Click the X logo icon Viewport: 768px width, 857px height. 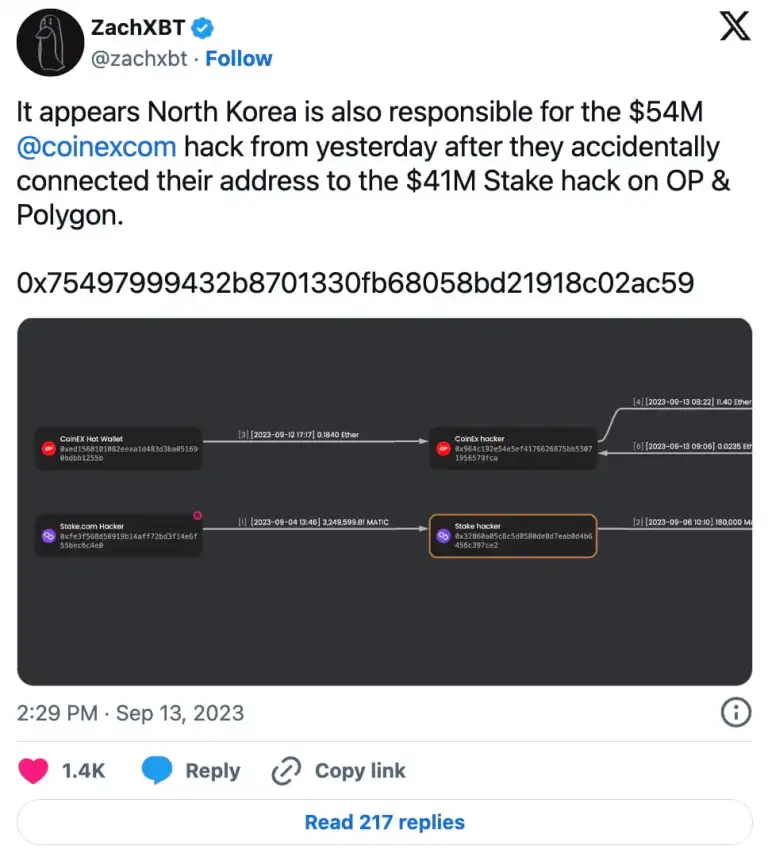click(x=735, y=27)
